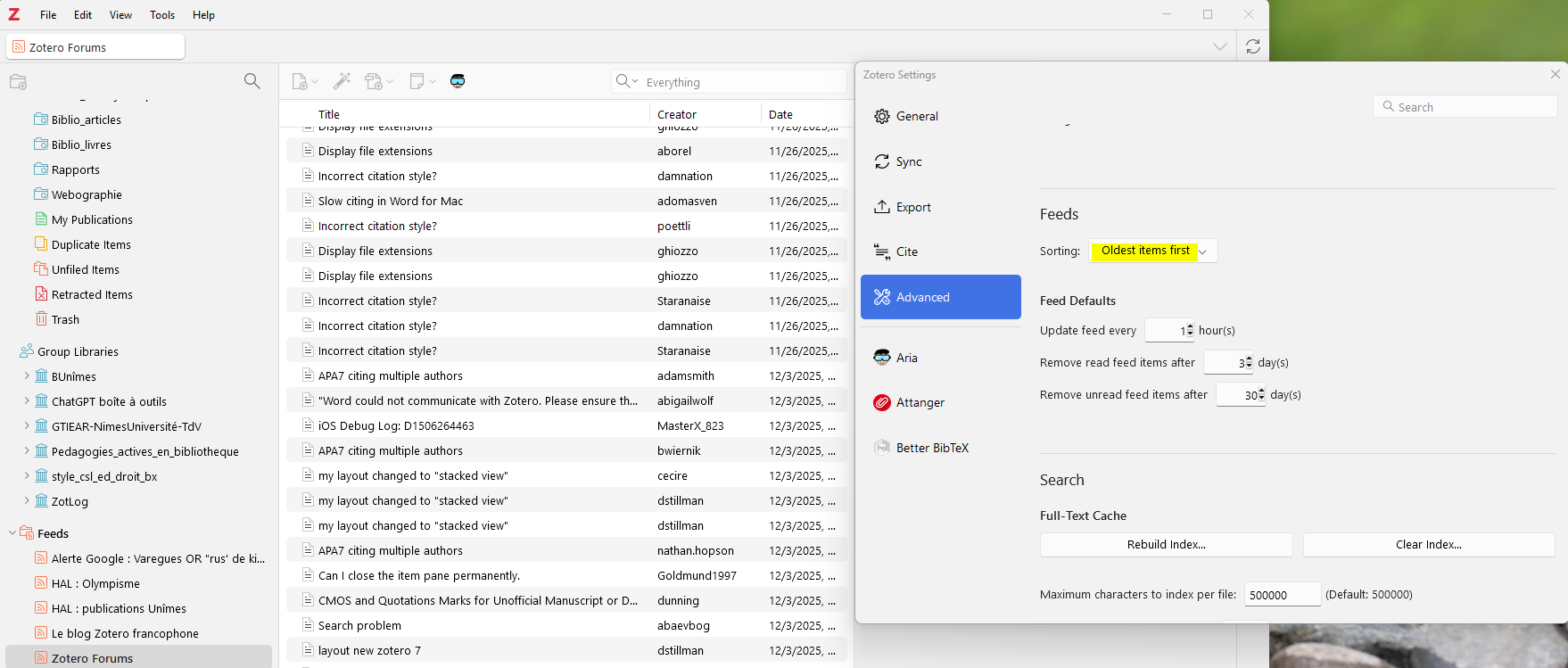Image resolution: width=1568 pixels, height=668 pixels.
Task: Open Export pane in Zotero Settings
Action: coord(941,207)
